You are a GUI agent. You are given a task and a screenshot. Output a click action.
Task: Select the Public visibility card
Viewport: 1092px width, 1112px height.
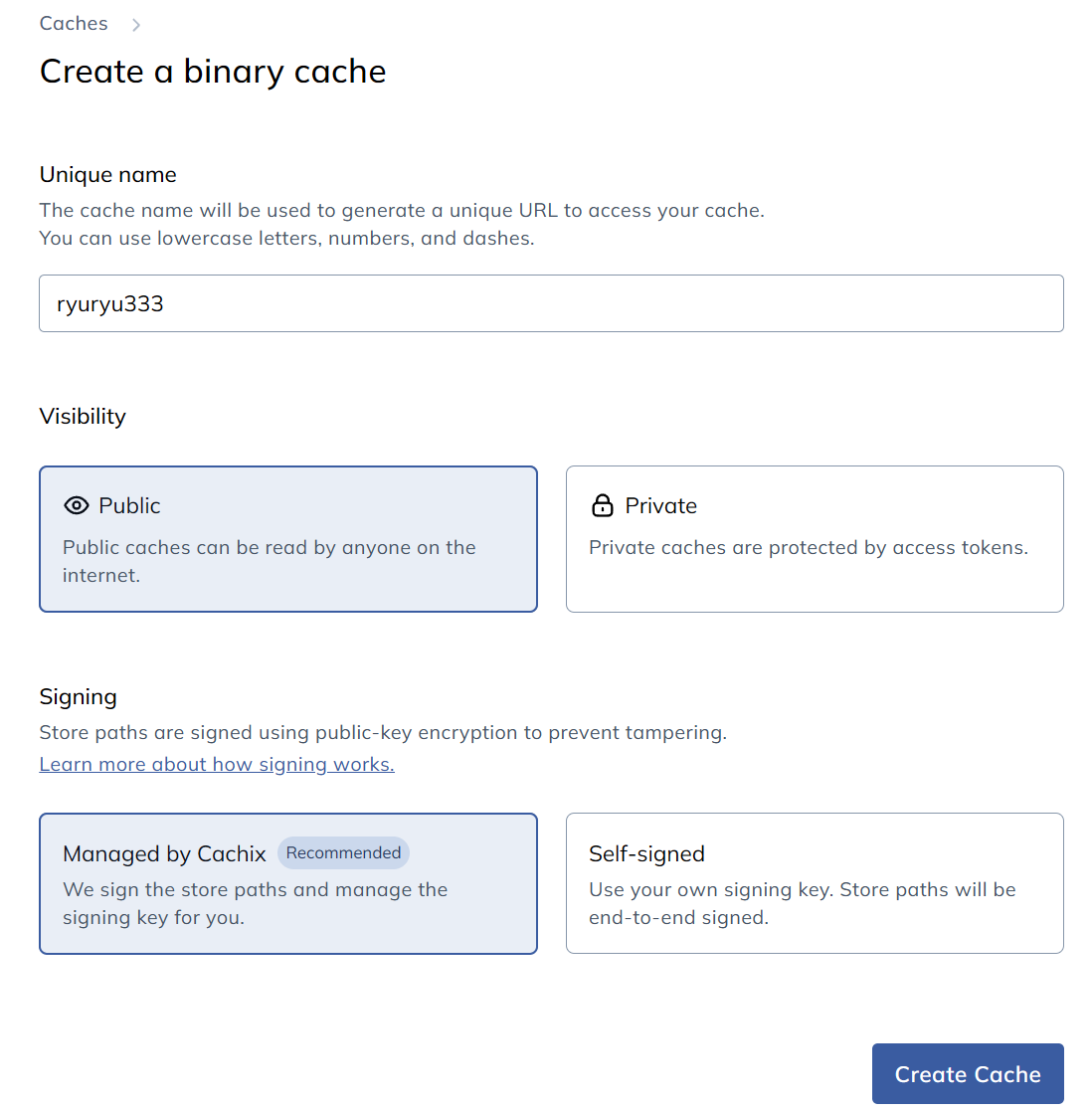tap(288, 539)
